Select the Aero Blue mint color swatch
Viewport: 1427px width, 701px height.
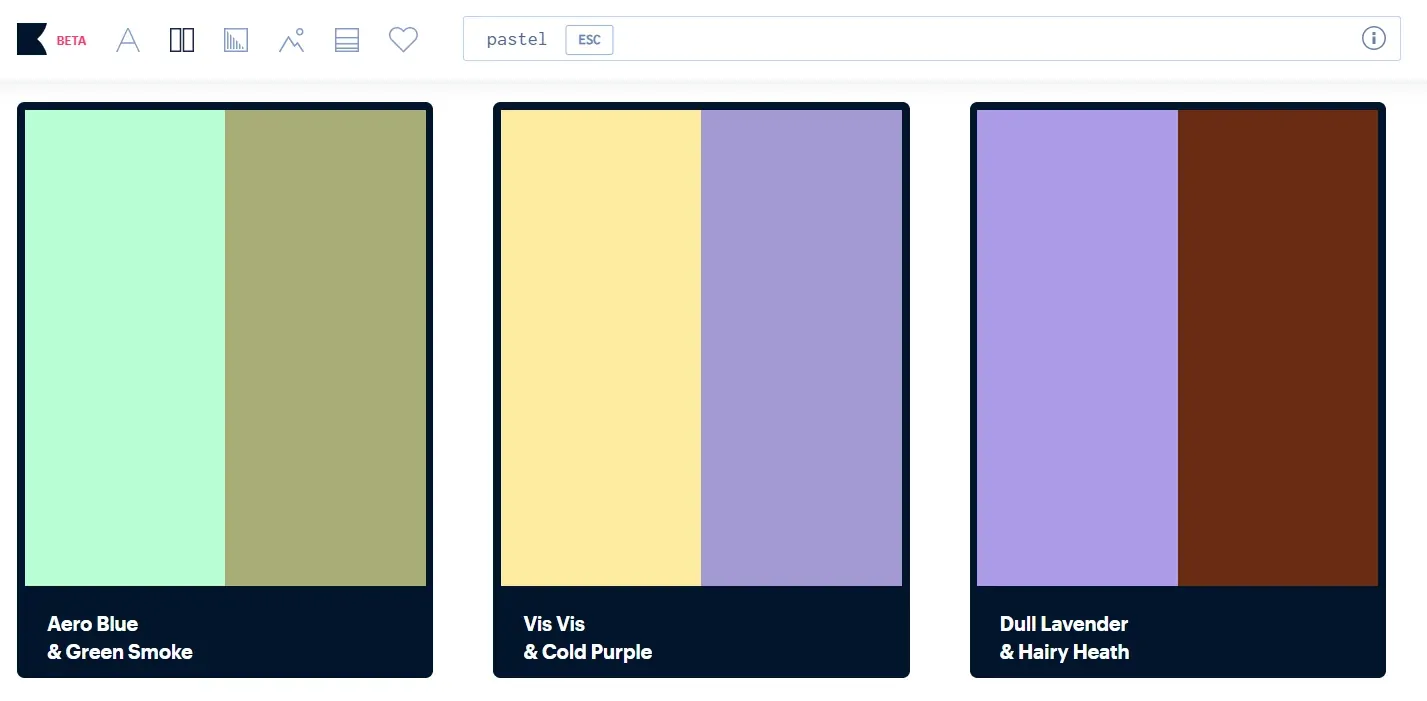pos(125,345)
